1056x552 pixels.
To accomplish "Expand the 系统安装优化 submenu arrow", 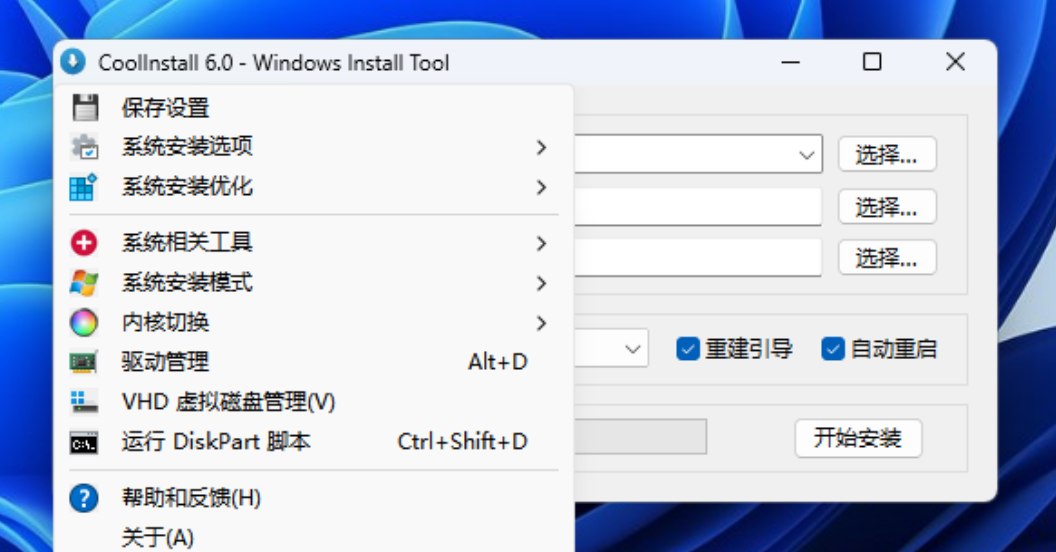I will tap(541, 187).
